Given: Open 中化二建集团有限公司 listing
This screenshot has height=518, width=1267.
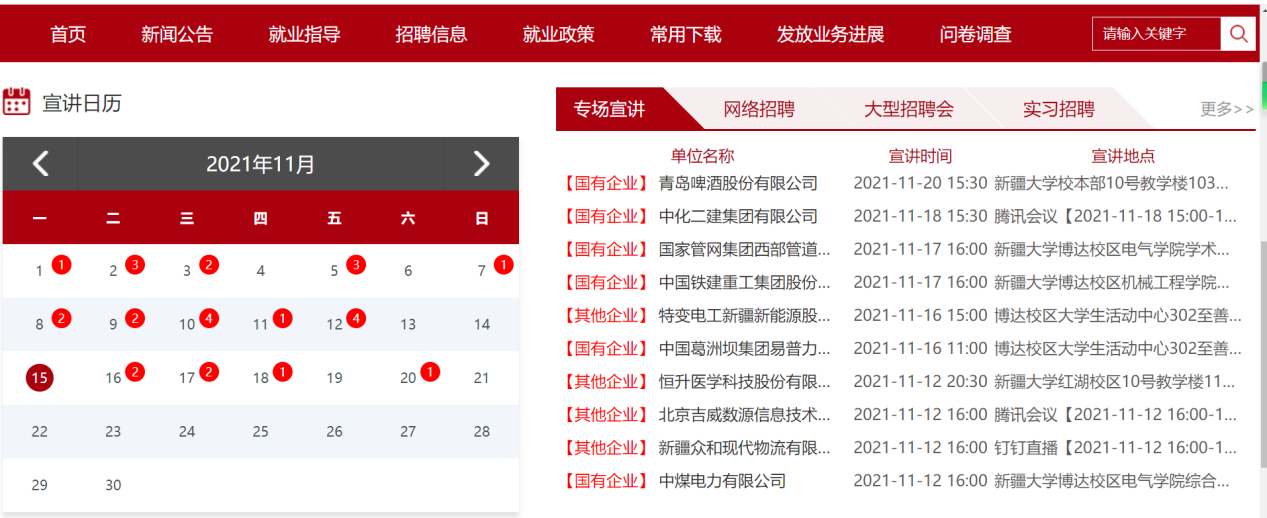Looking at the screenshot, I should click(738, 216).
